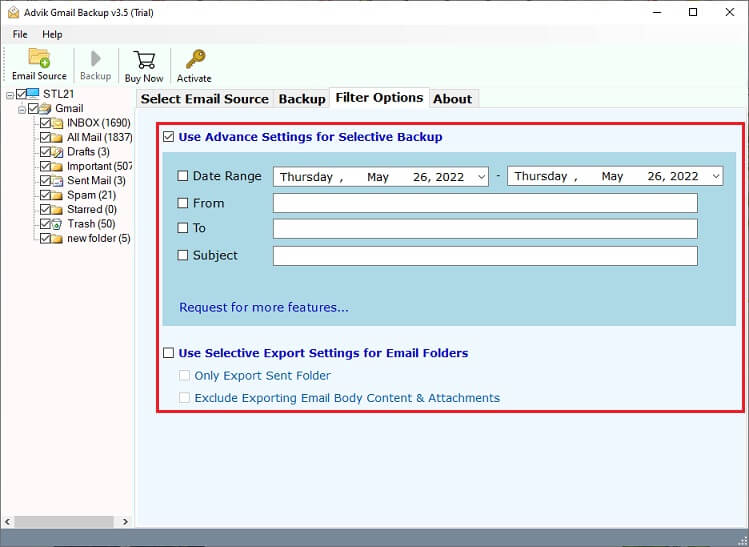Screen dimensions: 749x547
Task: Collapse the STL21 tree node
Action: [10, 96]
